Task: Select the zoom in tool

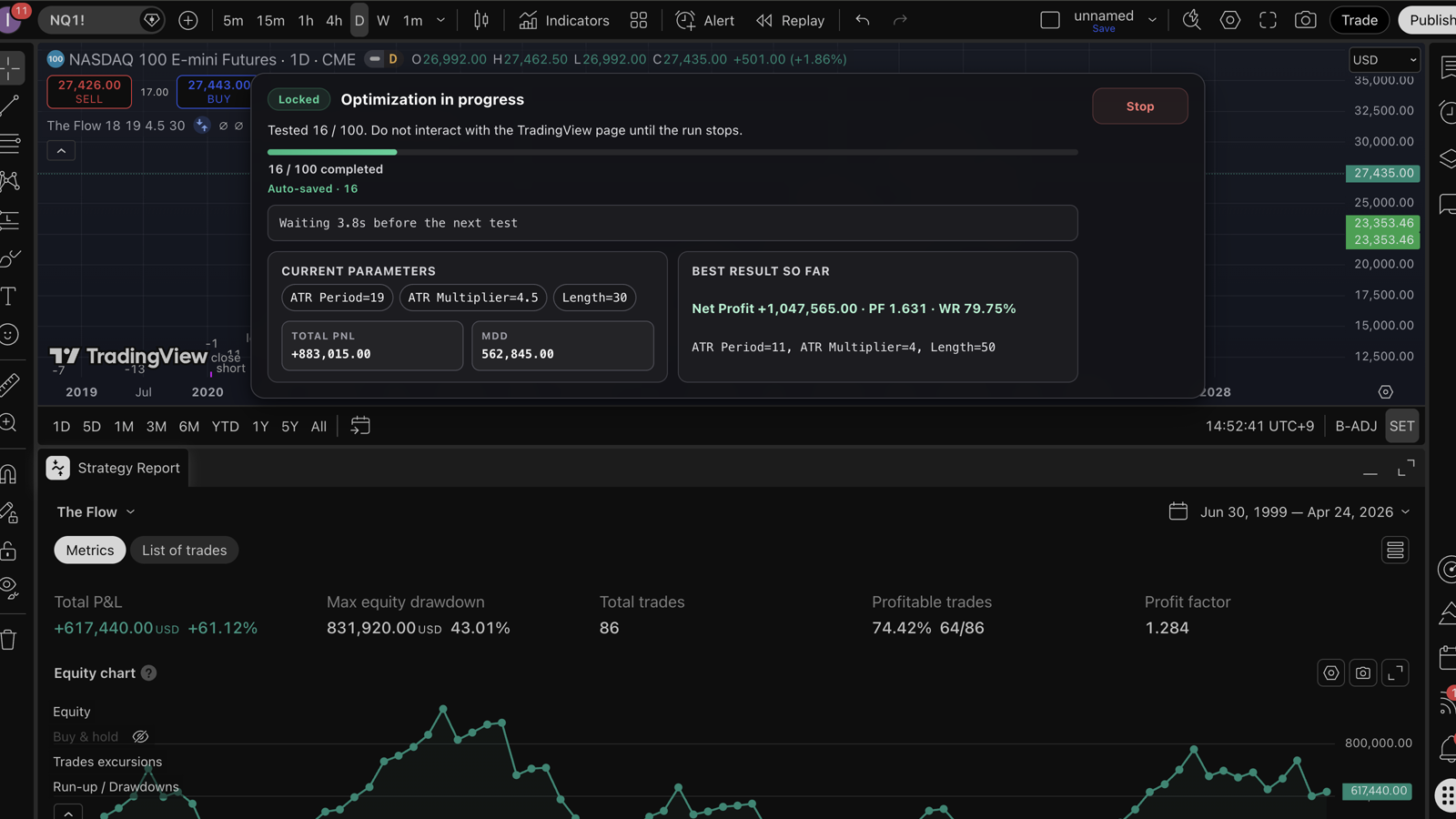Action: [9, 423]
